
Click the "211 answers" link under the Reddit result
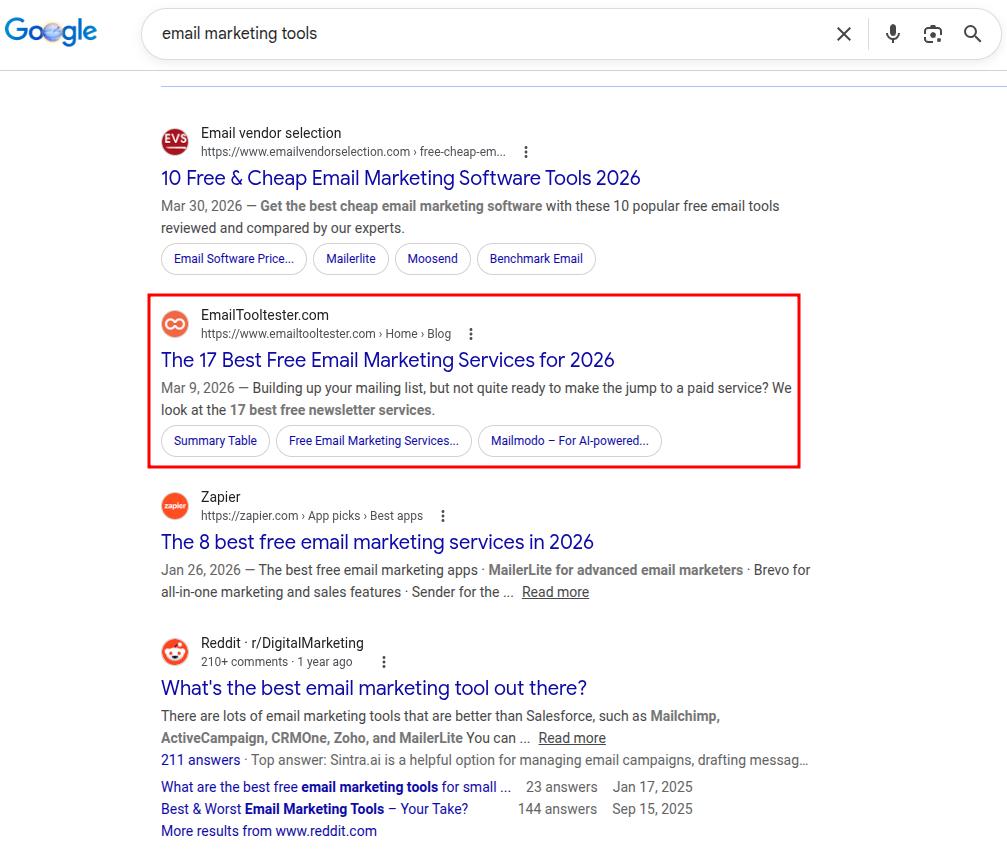(x=201, y=760)
